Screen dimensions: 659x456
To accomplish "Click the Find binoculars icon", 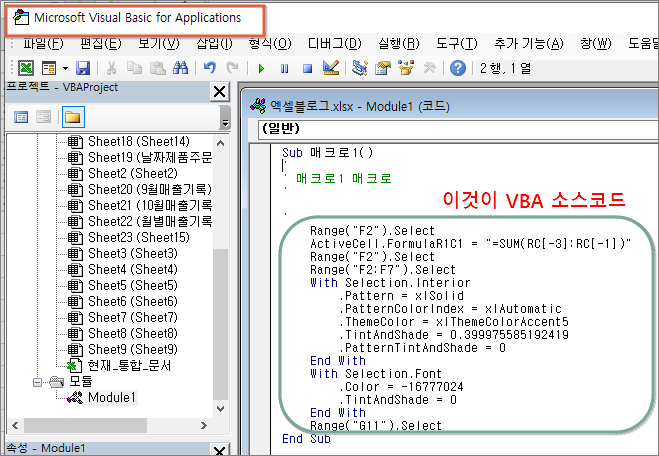I will coord(181,68).
